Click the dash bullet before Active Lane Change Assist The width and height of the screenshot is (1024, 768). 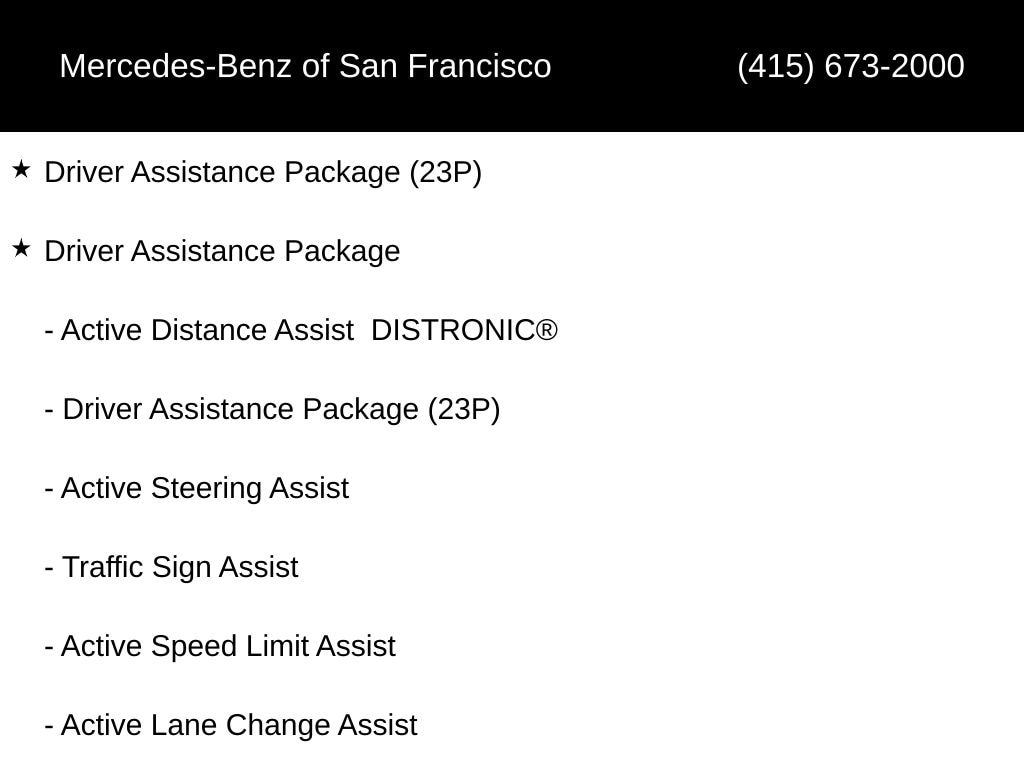coord(49,726)
